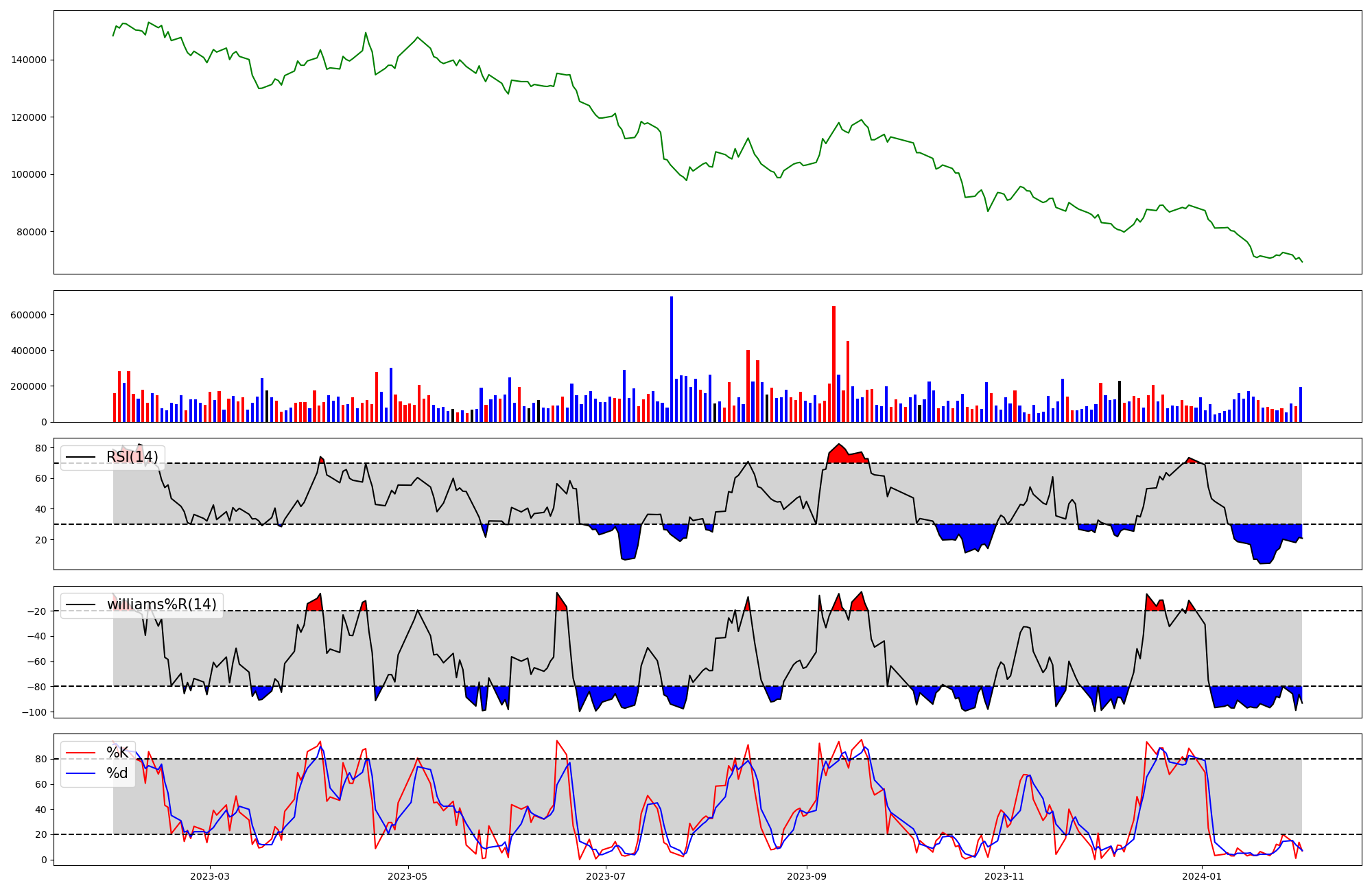This screenshot has height=892, width=1372.
Task: Click the 2024-01 x-axis date label
Action: 1203,876
